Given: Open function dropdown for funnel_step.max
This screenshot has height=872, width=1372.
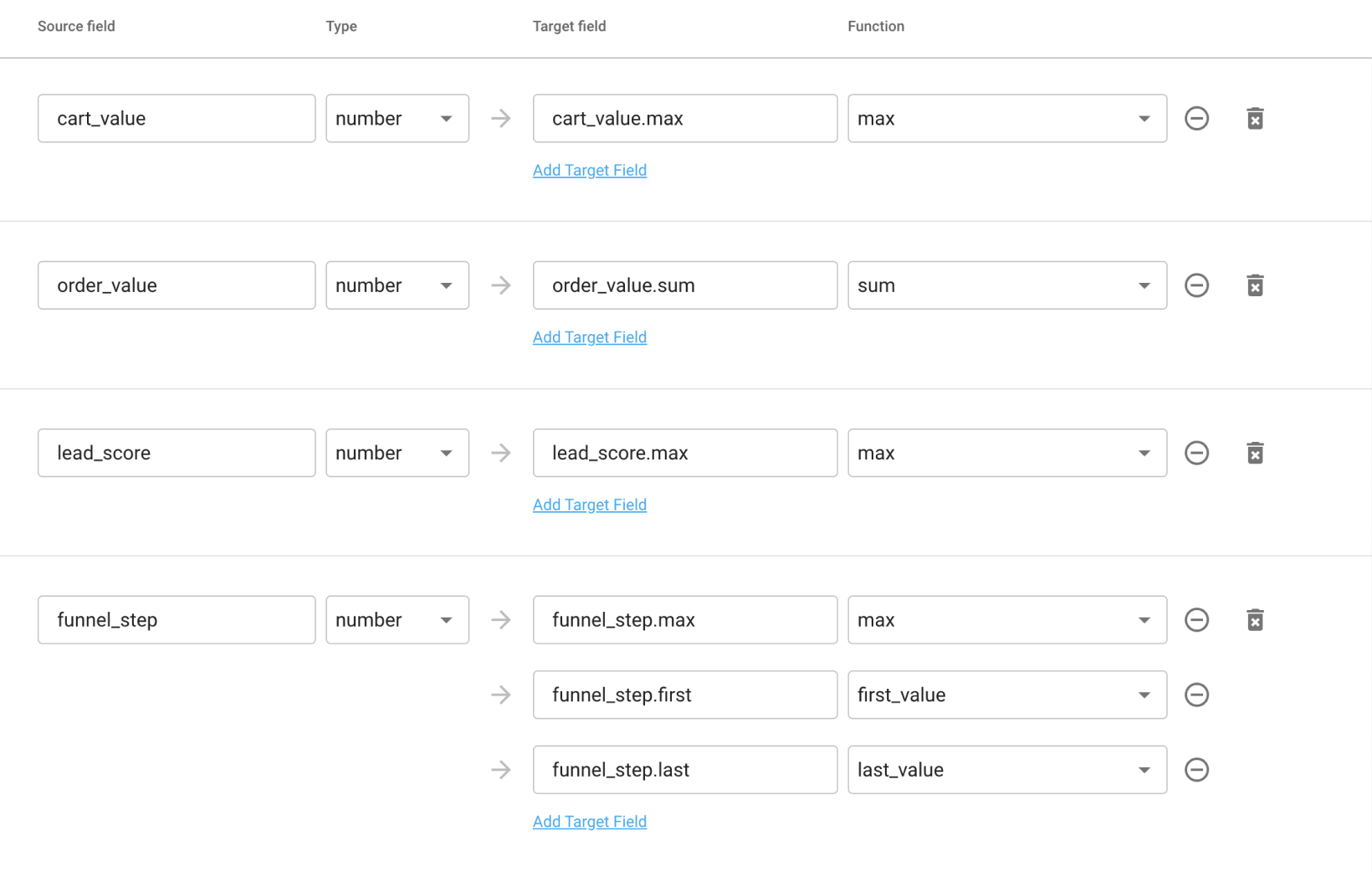Looking at the screenshot, I should (x=1007, y=620).
